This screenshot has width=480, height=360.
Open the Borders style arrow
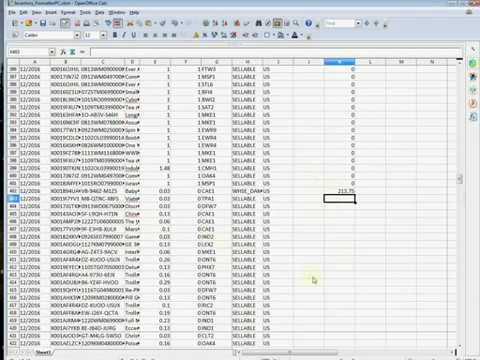[273, 35]
